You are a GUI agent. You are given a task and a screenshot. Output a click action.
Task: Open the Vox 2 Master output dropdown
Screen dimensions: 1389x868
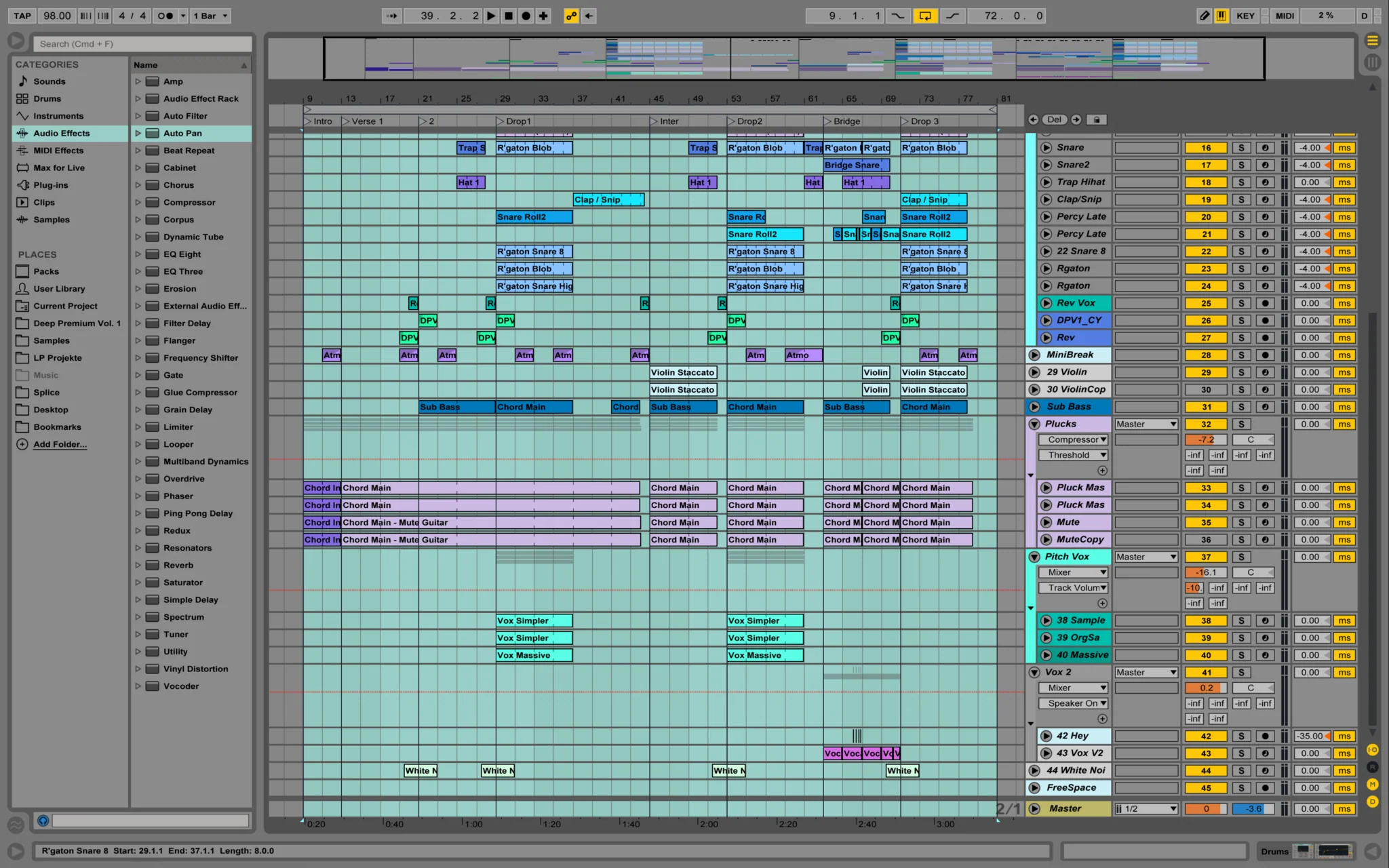(x=1146, y=673)
